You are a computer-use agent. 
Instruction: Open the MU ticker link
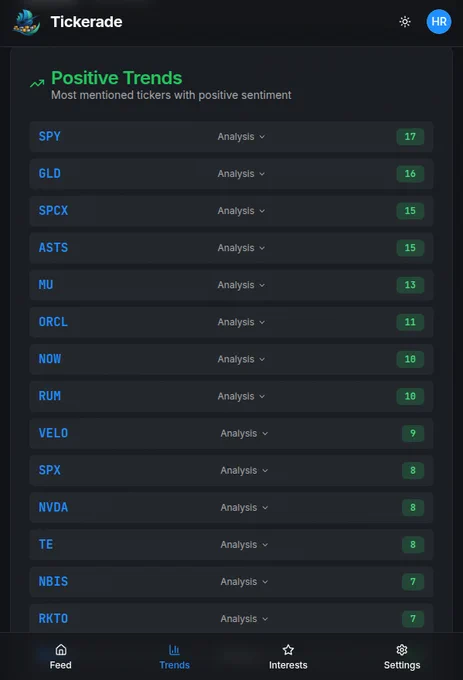pyautogui.click(x=46, y=285)
